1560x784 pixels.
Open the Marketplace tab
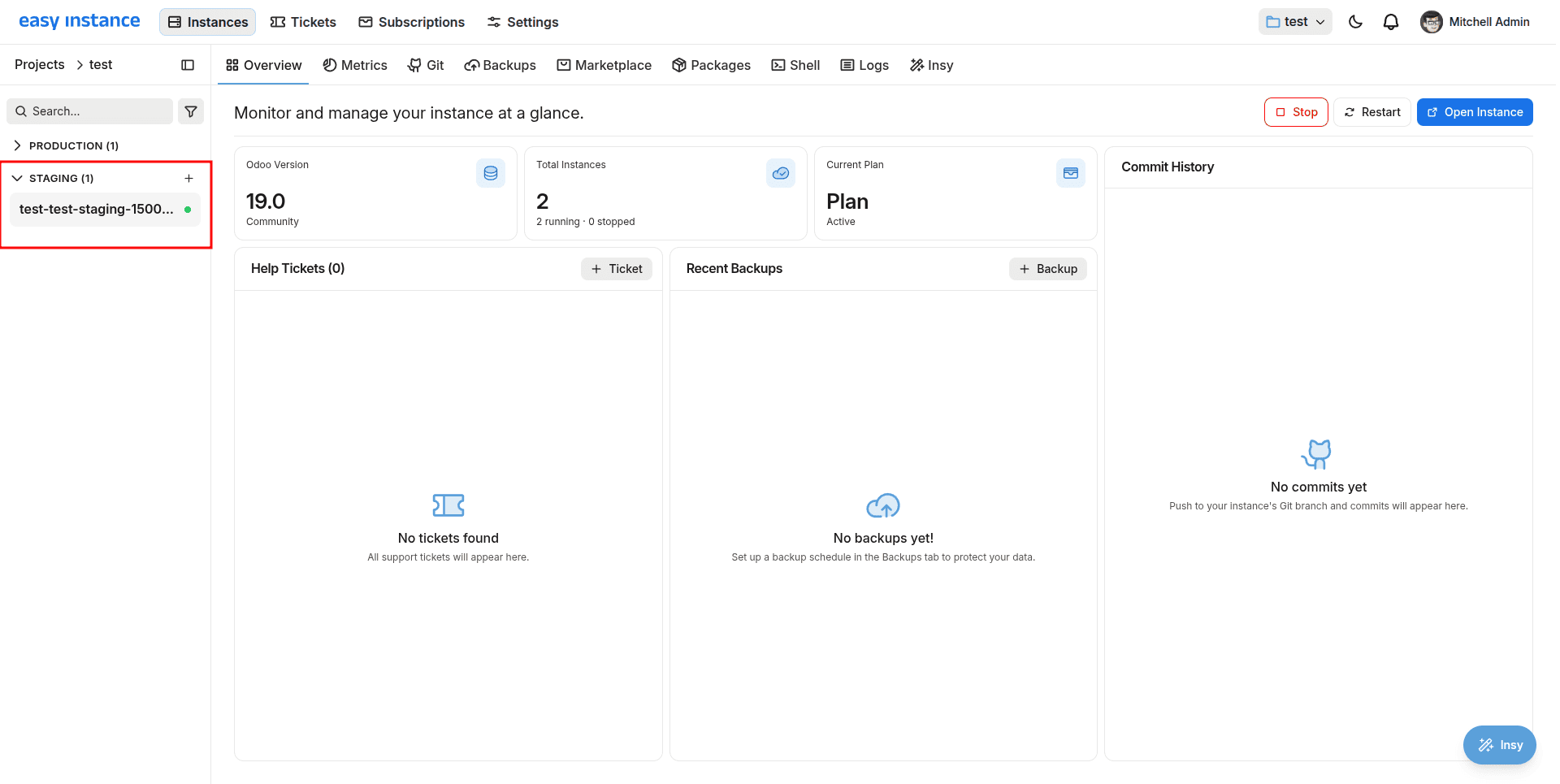tap(604, 65)
